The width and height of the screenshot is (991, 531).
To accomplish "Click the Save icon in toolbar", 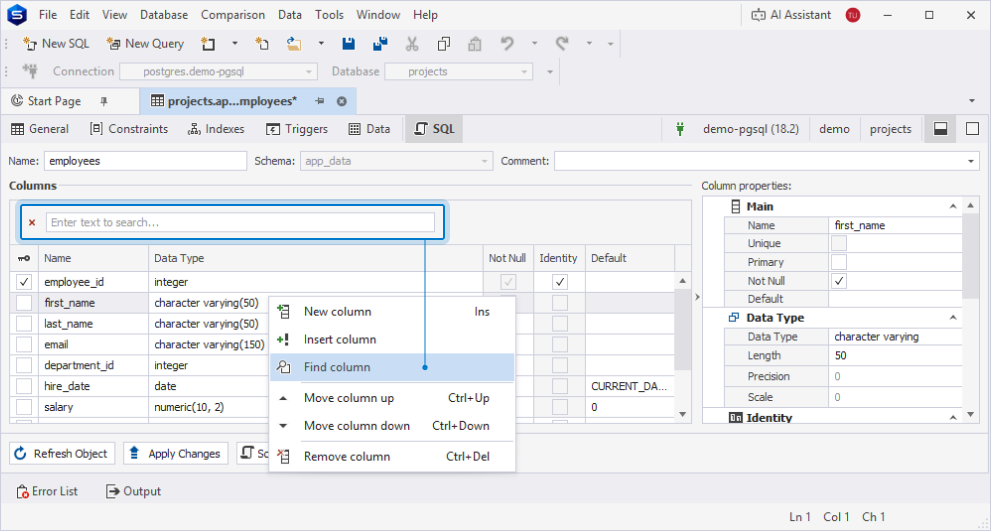I will point(348,44).
